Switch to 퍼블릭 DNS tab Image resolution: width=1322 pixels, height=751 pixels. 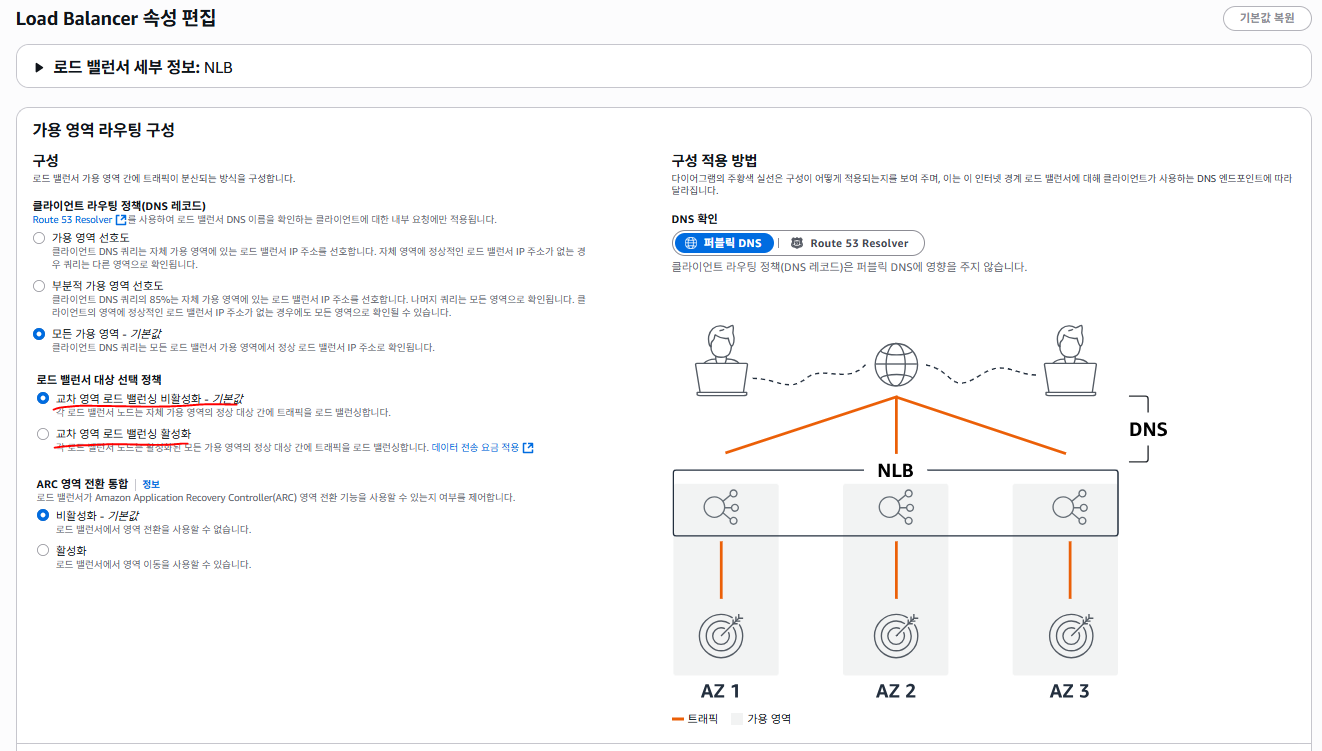coord(724,243)
